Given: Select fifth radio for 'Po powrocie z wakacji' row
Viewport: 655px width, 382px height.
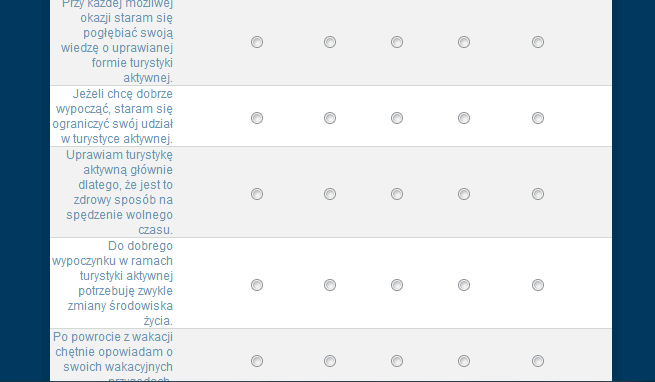Looking at the screenshot, I should 538,361.
